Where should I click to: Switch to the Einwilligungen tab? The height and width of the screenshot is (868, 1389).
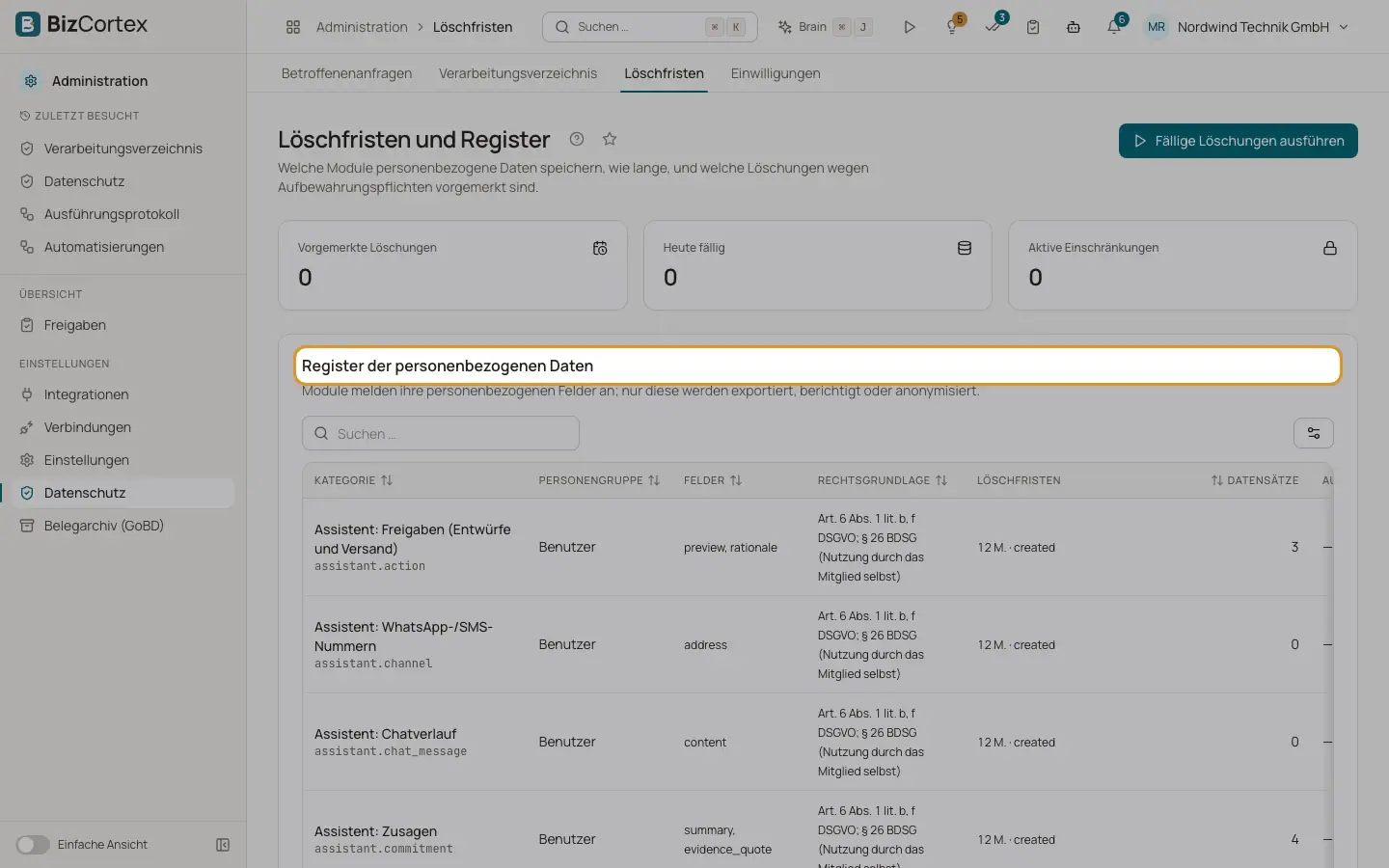pos(776,73)
